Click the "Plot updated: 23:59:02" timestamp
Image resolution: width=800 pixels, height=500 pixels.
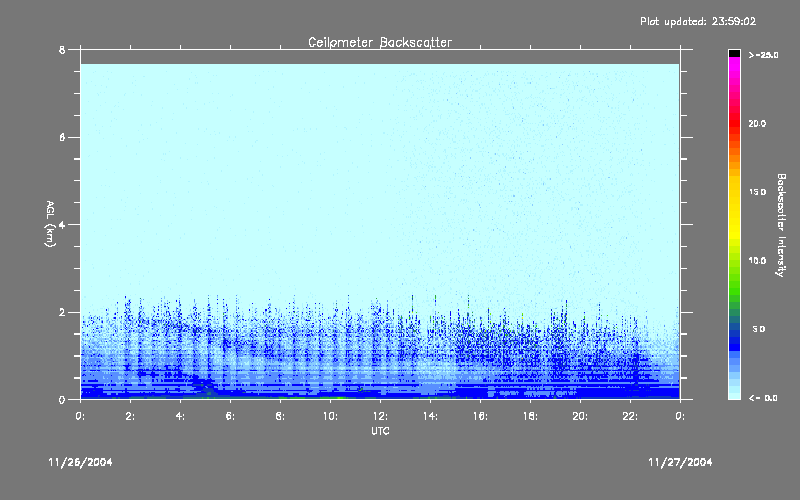pyautogui.click(x=698, y=21)
